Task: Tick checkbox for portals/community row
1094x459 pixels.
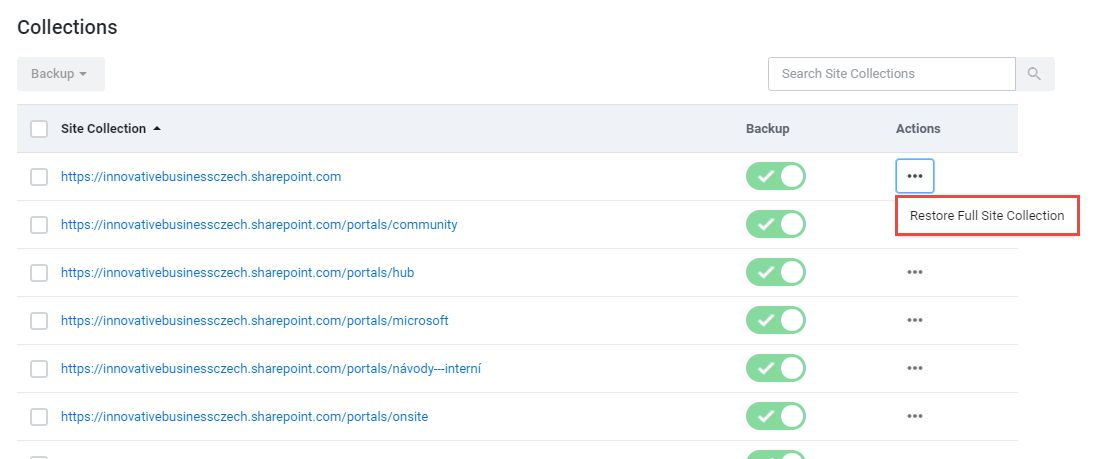Action: [x=39, y=225]
